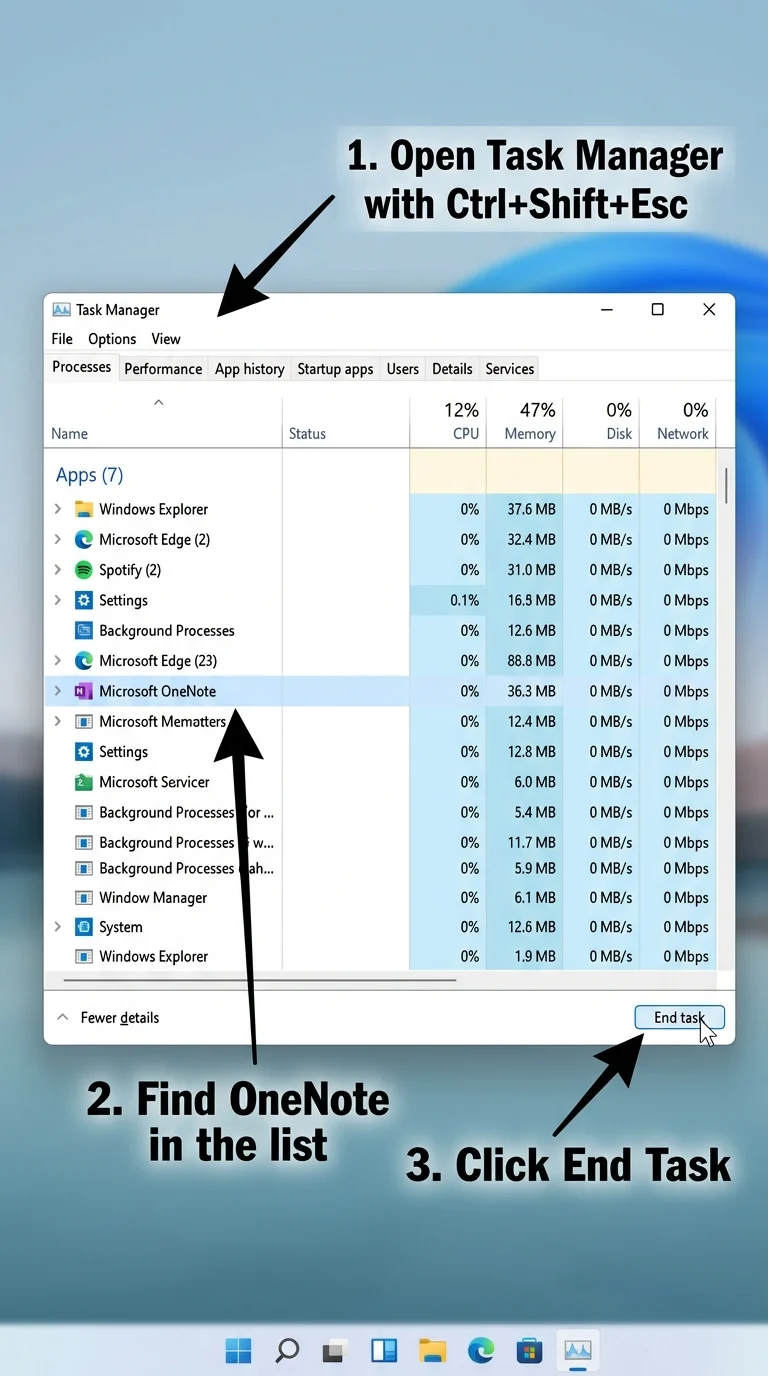The image size is (768, 1376).
Task: Sort by the Name column header
Action: [x=69, y=434]
